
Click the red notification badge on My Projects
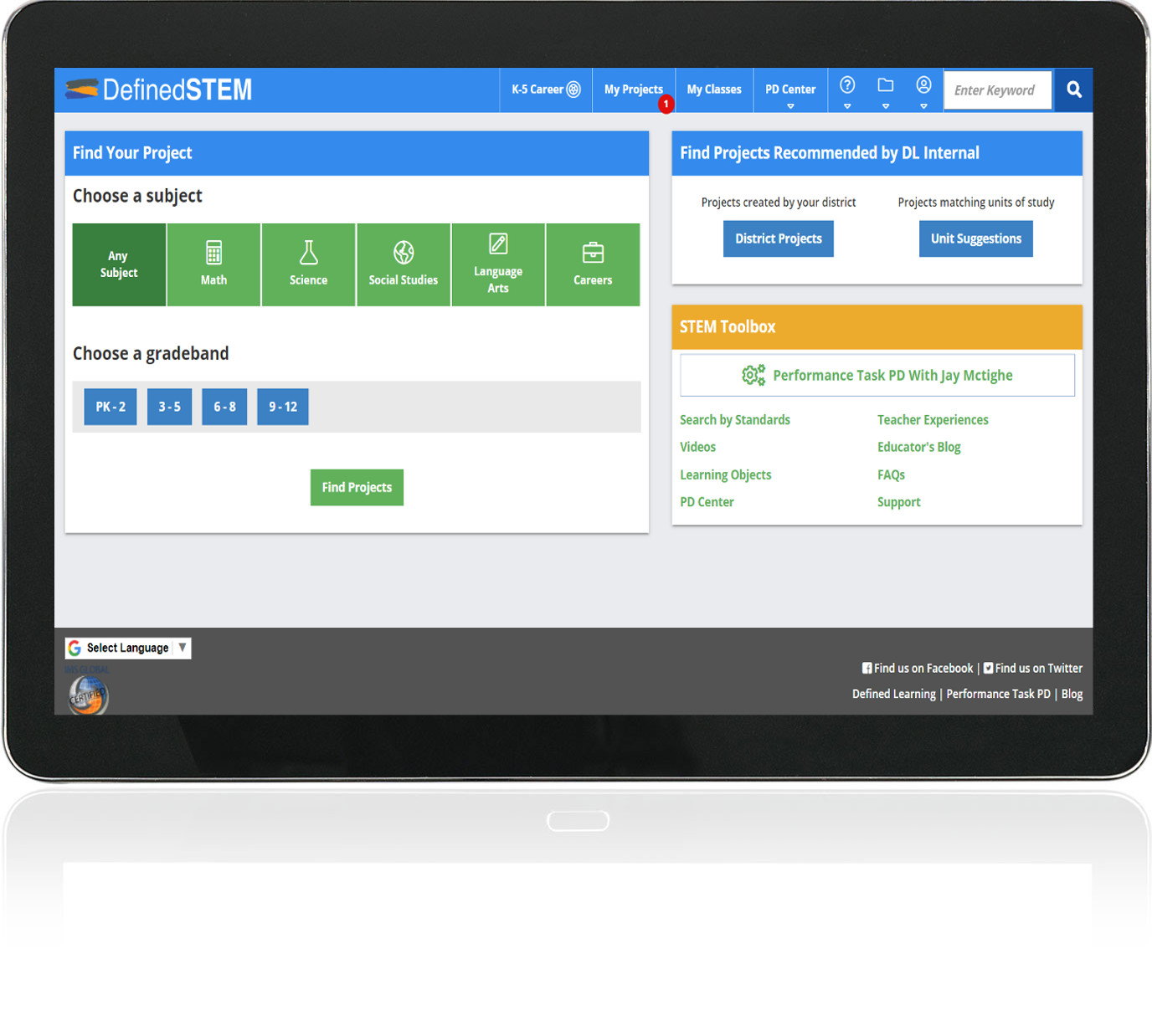pos(666,105)
